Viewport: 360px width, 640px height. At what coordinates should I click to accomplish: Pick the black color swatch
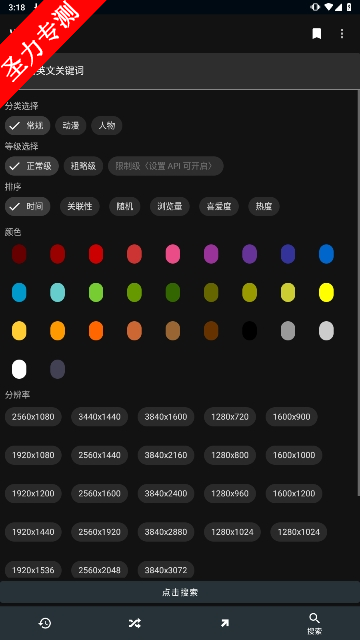coord(249,331)
